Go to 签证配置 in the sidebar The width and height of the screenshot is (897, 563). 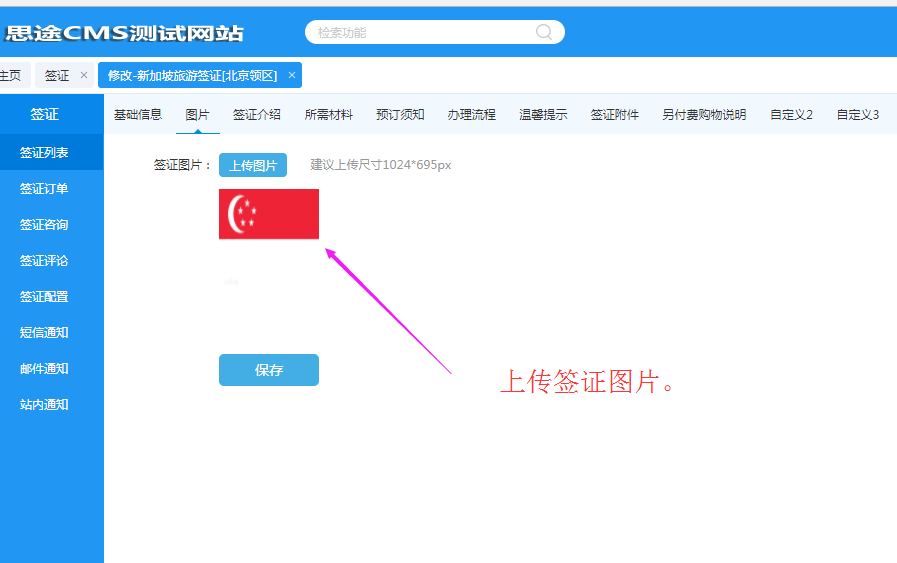click(x=44, y=297)
